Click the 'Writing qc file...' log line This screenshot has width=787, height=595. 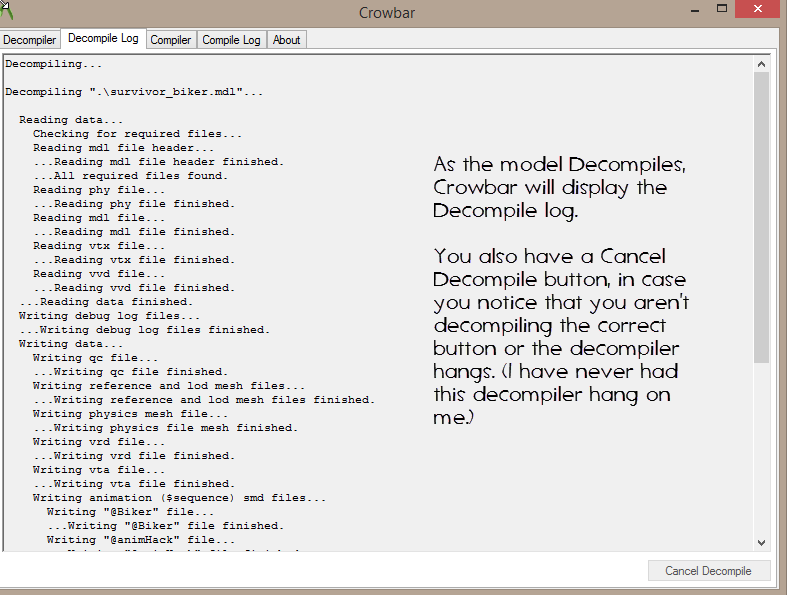[95, 358]
